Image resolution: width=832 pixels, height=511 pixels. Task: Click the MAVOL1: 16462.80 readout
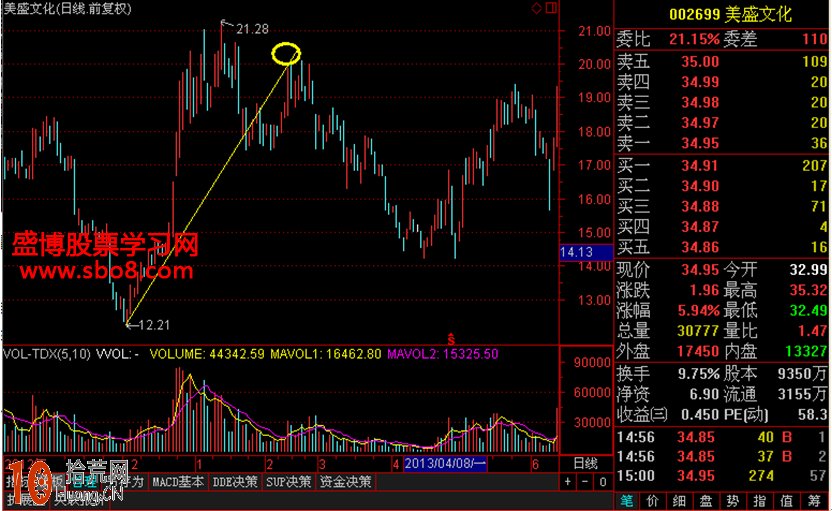tap(326, 354)
